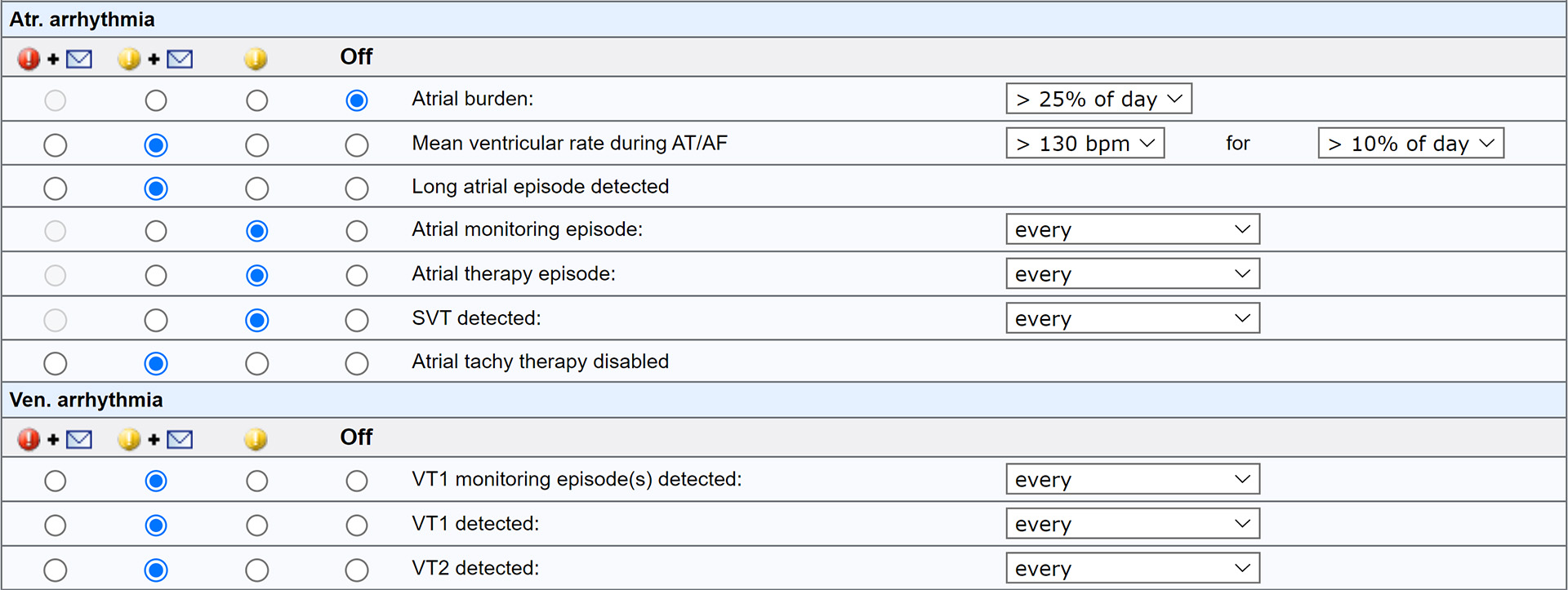Click yellow alert with envelope icon, Atr. arrhythmia
Image resolution: width=1568 pixels, height=590 pixels.
(129, 59)
